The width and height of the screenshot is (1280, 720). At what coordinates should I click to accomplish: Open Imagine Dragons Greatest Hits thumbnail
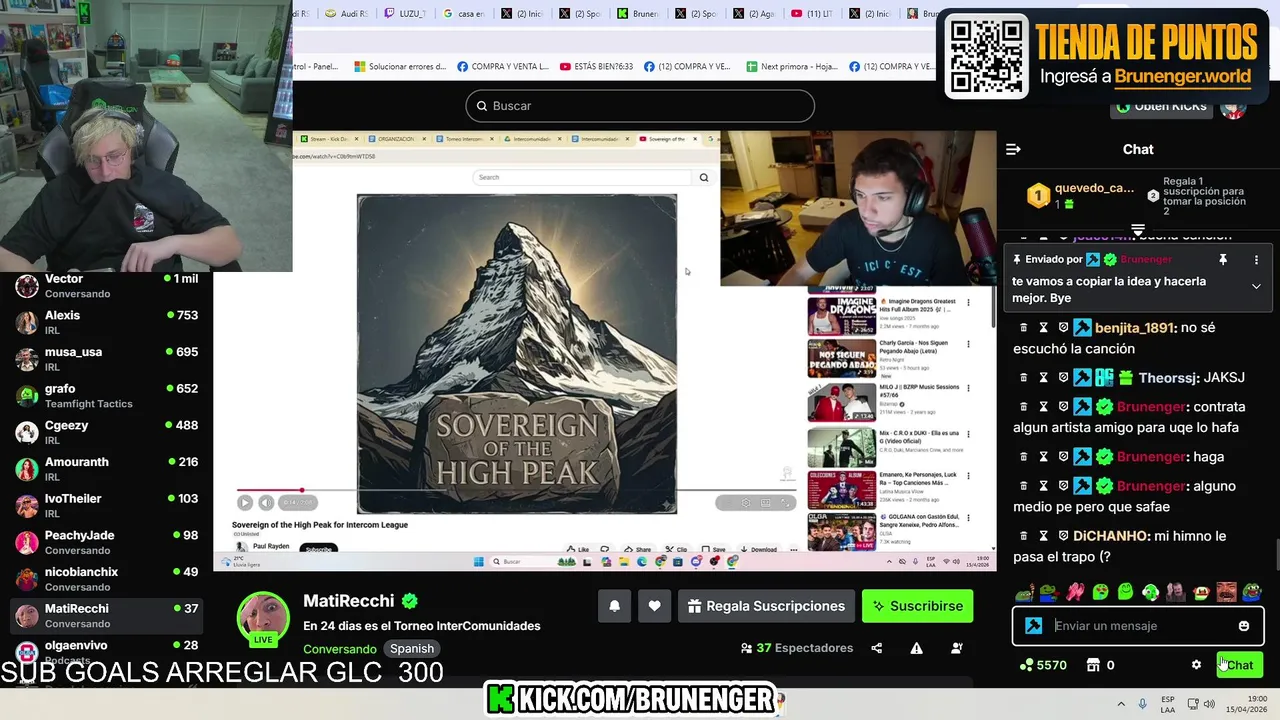[841, 315]
